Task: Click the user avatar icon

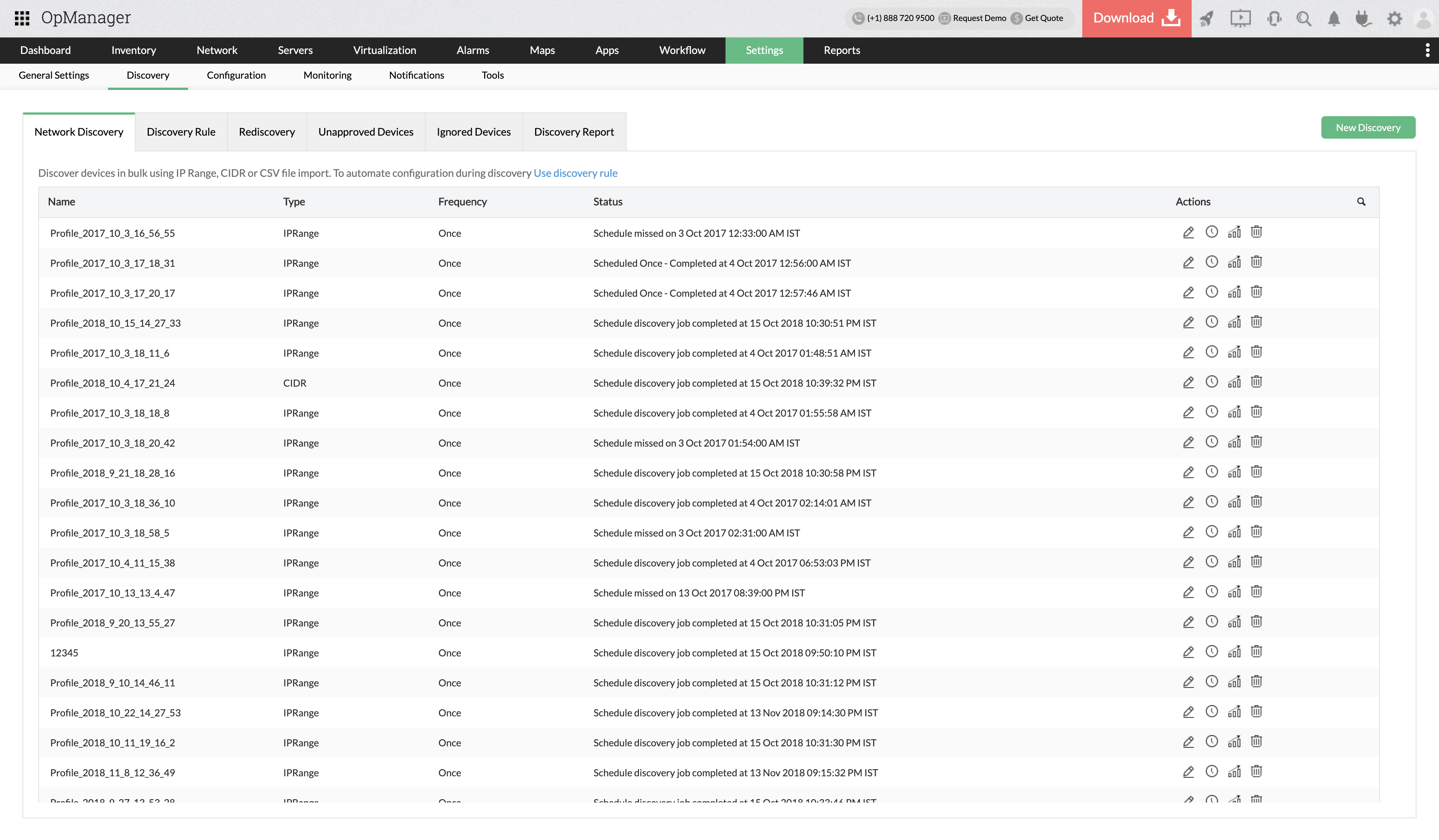Action: click(x=1424, y=19)
